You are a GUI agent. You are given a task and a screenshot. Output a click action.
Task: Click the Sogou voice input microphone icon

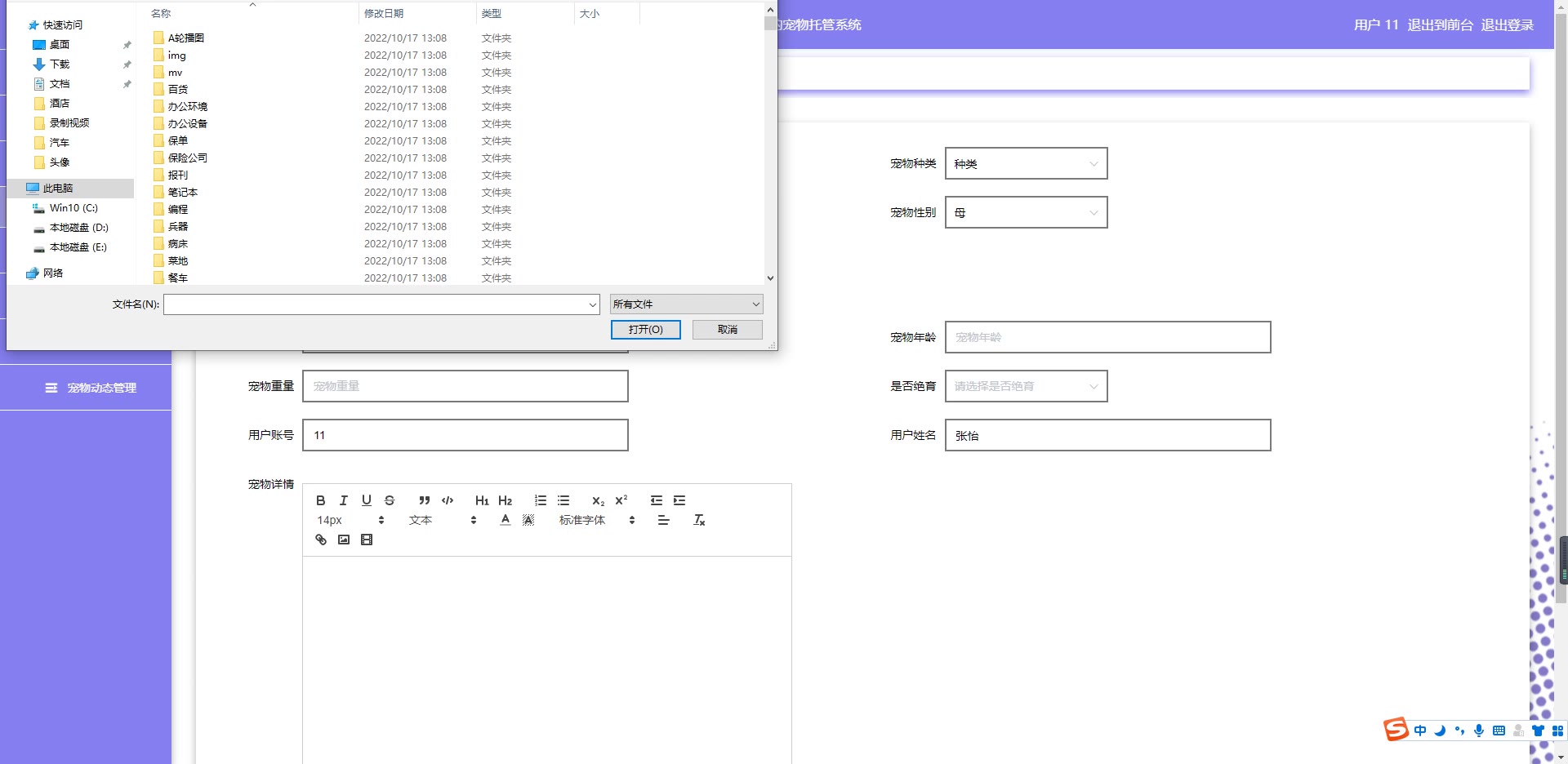1479,731
